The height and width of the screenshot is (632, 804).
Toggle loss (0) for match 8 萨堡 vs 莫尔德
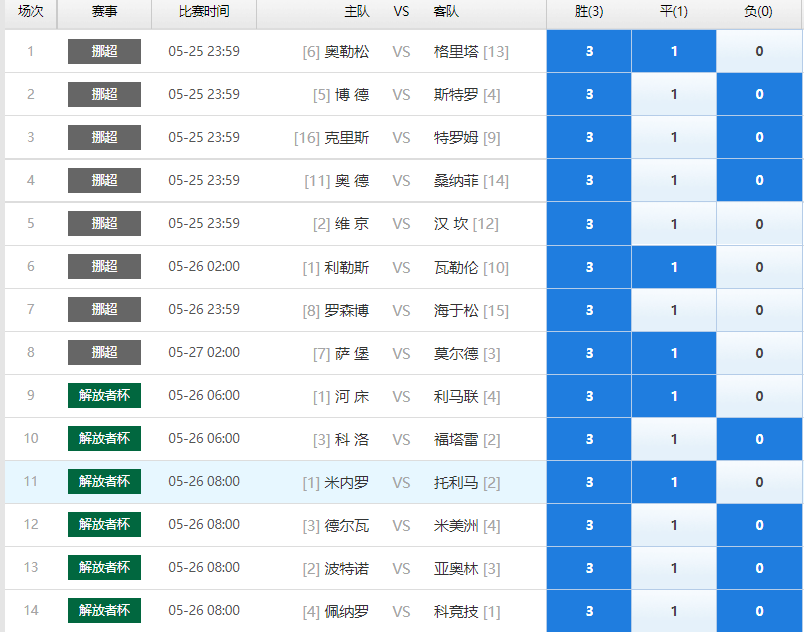(x=759, y=353)
